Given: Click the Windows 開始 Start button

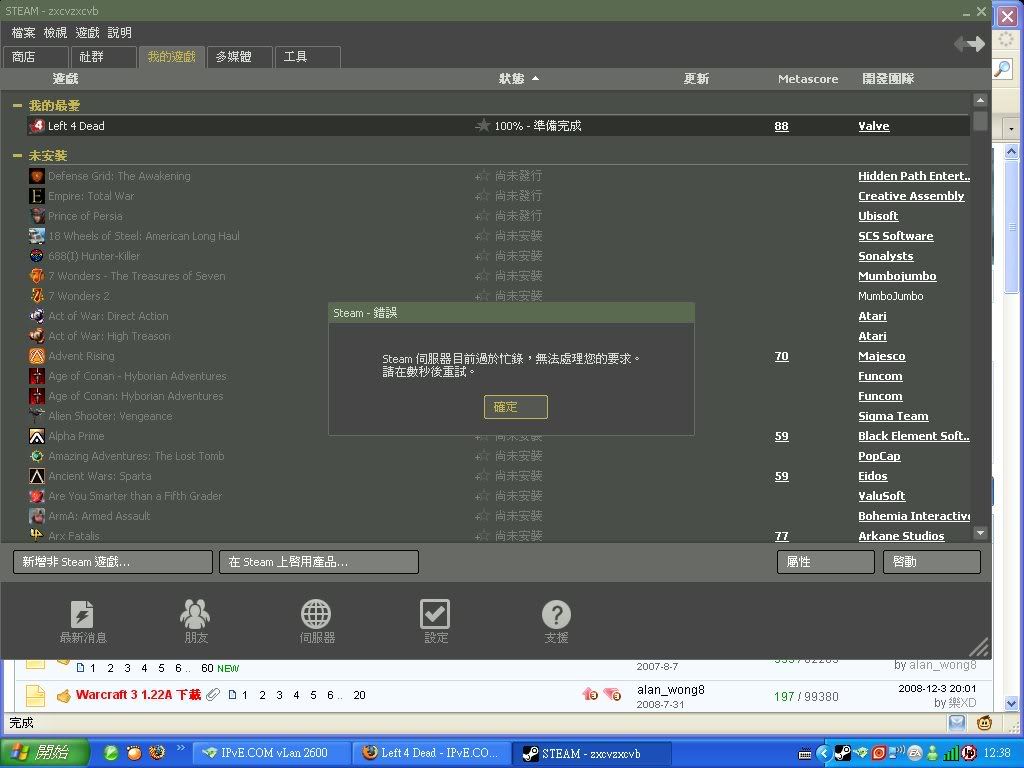Looking at the screenshot, I should tap(45, 753).
